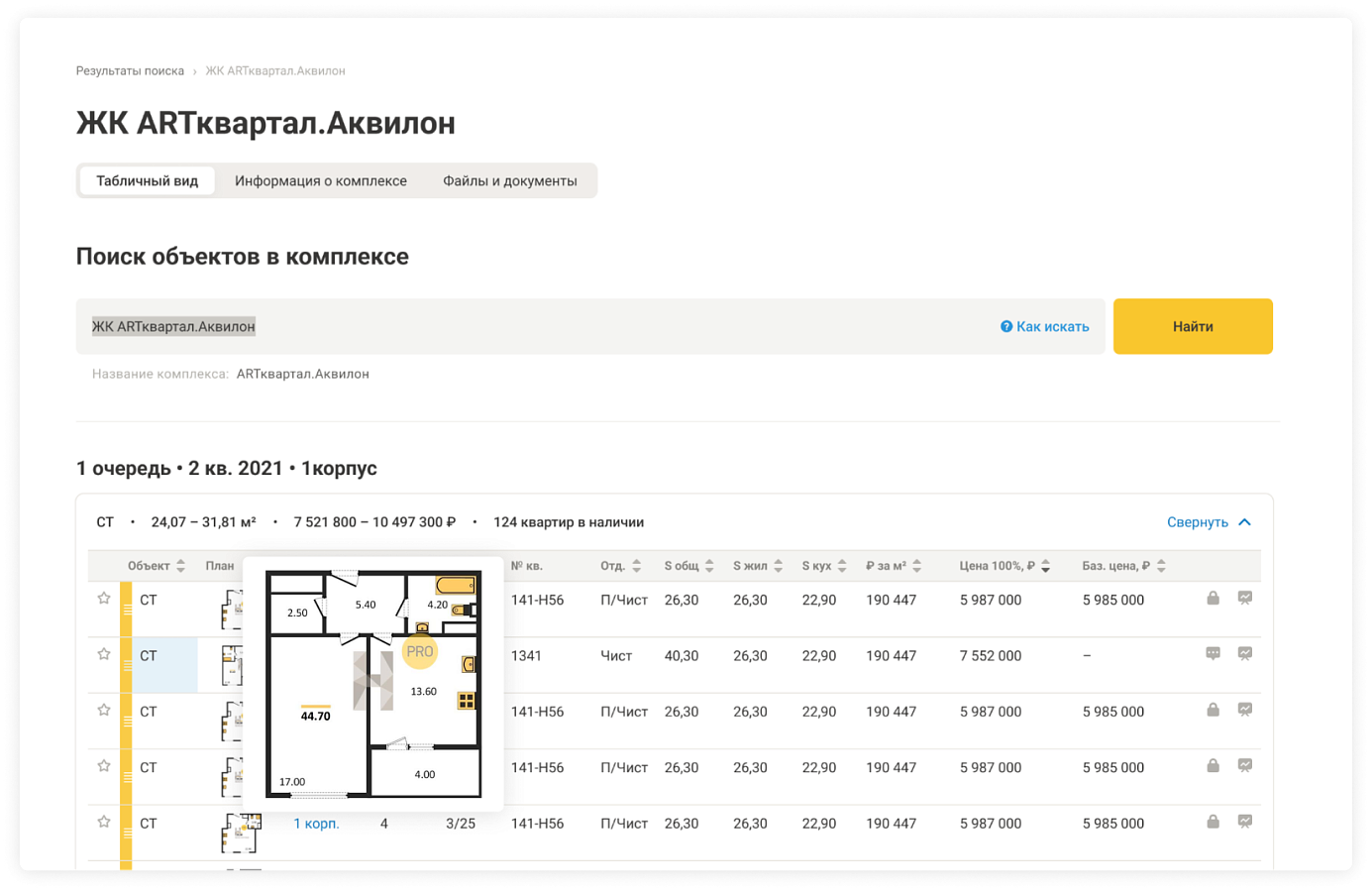Click the chart icon in apartment 1341 row

tap(1245, 654)
